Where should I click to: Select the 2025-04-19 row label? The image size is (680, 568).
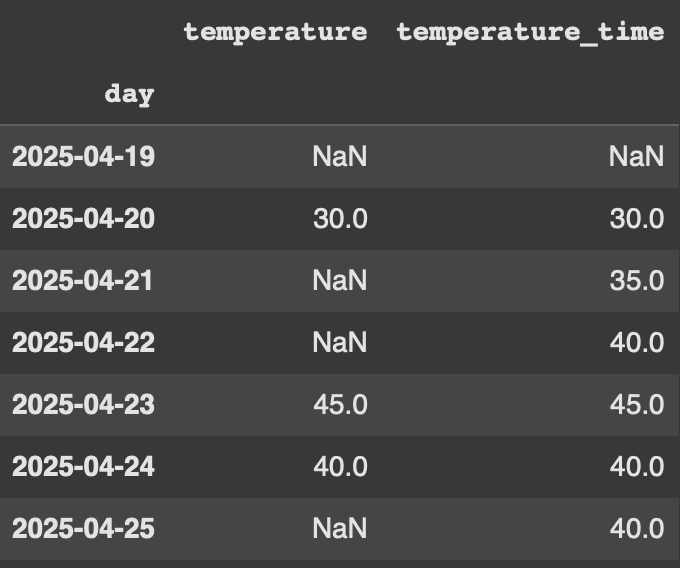tap(83, 156)
